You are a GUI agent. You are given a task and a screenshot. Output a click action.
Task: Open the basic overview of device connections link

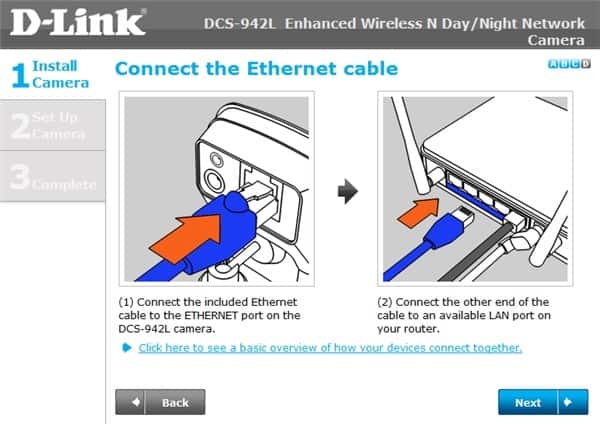(x=330, y=347)
